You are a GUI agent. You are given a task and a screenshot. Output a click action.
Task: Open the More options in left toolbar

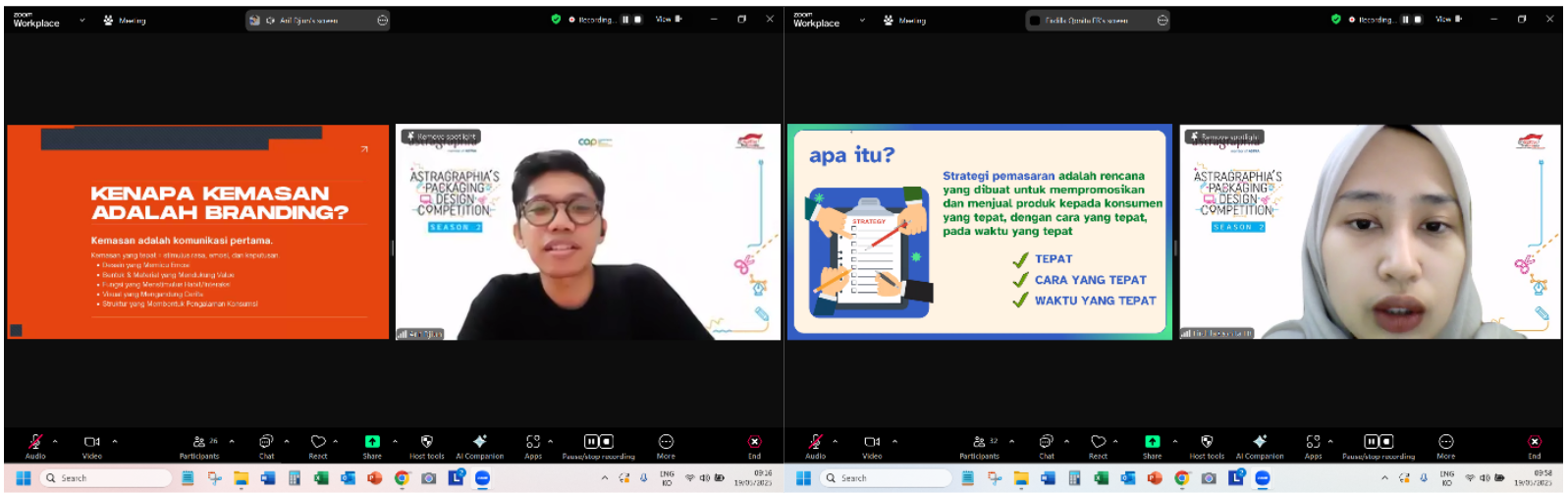pyautogui.click(x=666, y=443)
